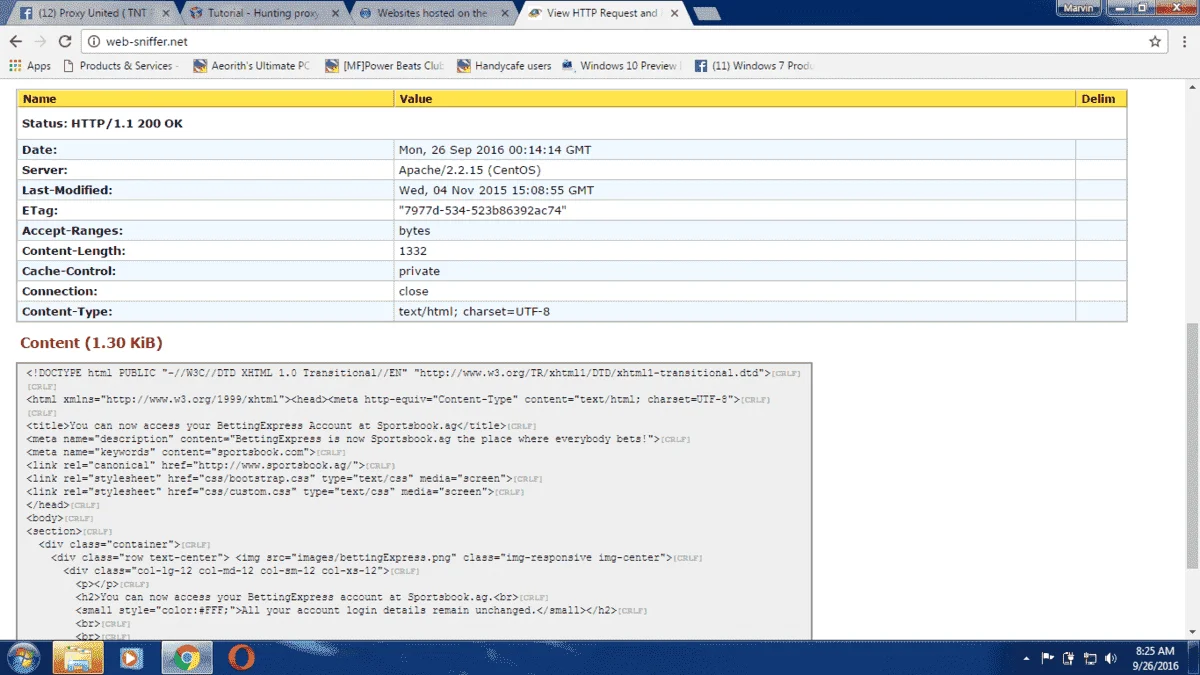Open the Windows 10 Preview bookmark
Screen dimensions: 1200x675
click(x=623, y=66)
